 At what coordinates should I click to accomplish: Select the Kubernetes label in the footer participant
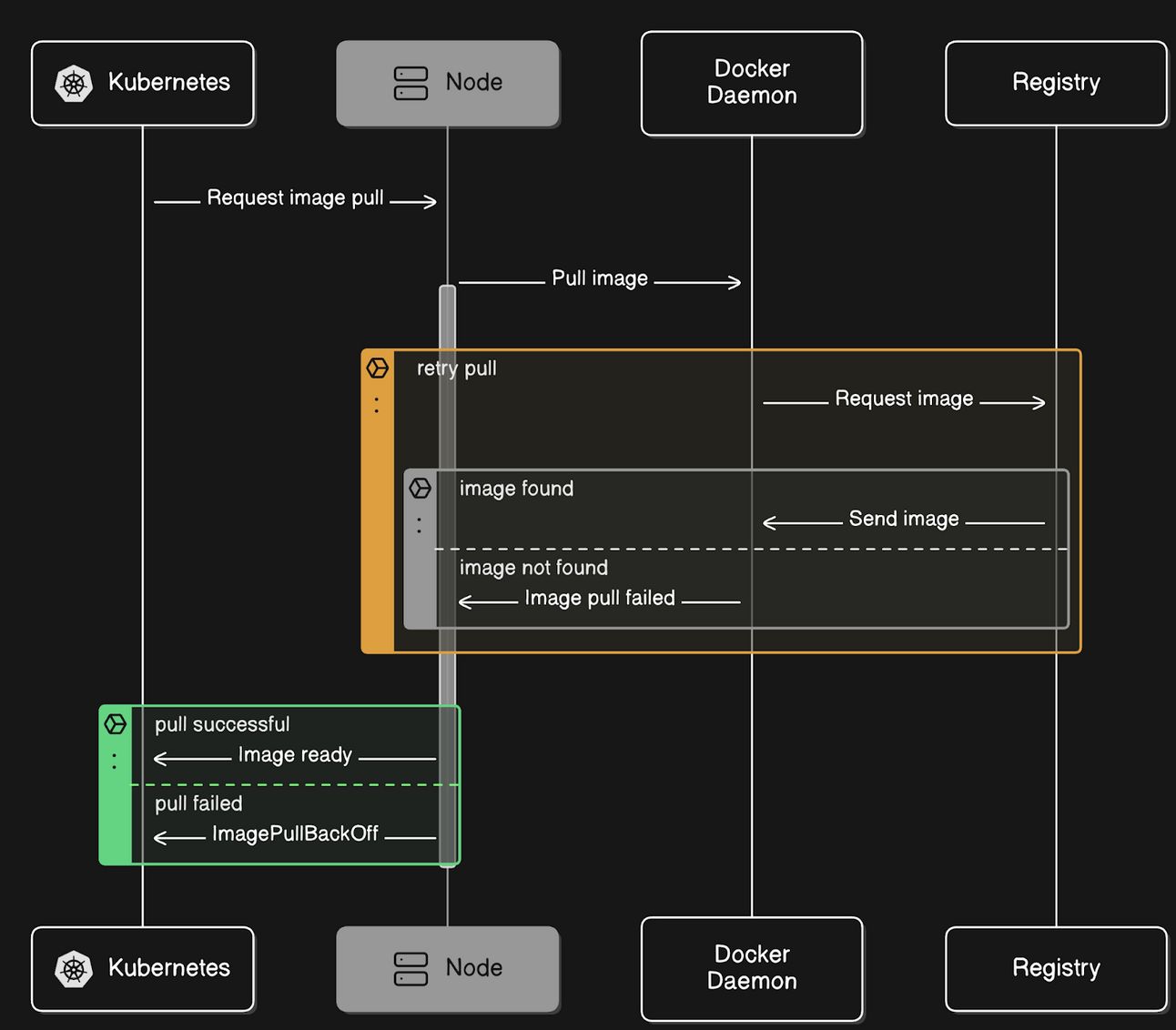169,967
